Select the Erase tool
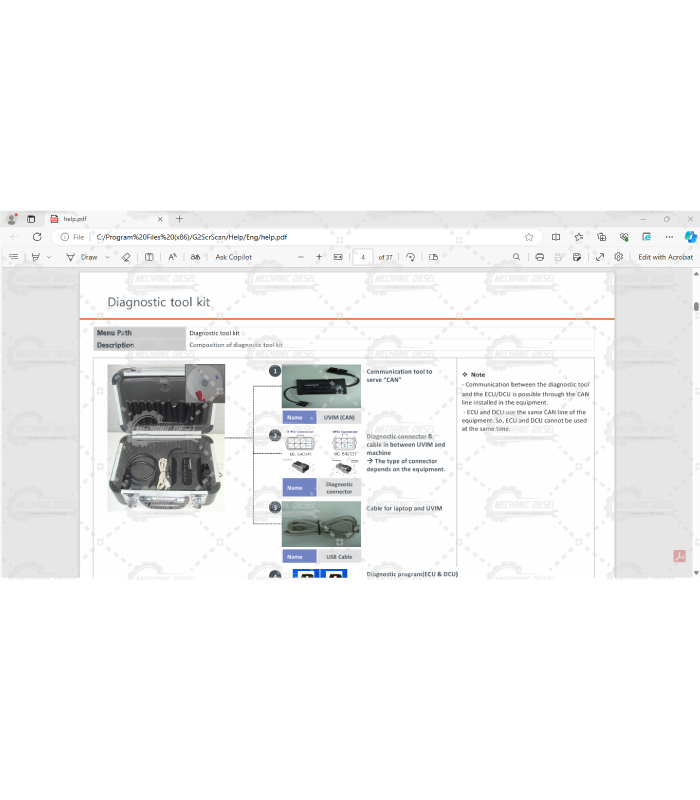The width and height of the screenshot is (700, 800). coord(126,257)
